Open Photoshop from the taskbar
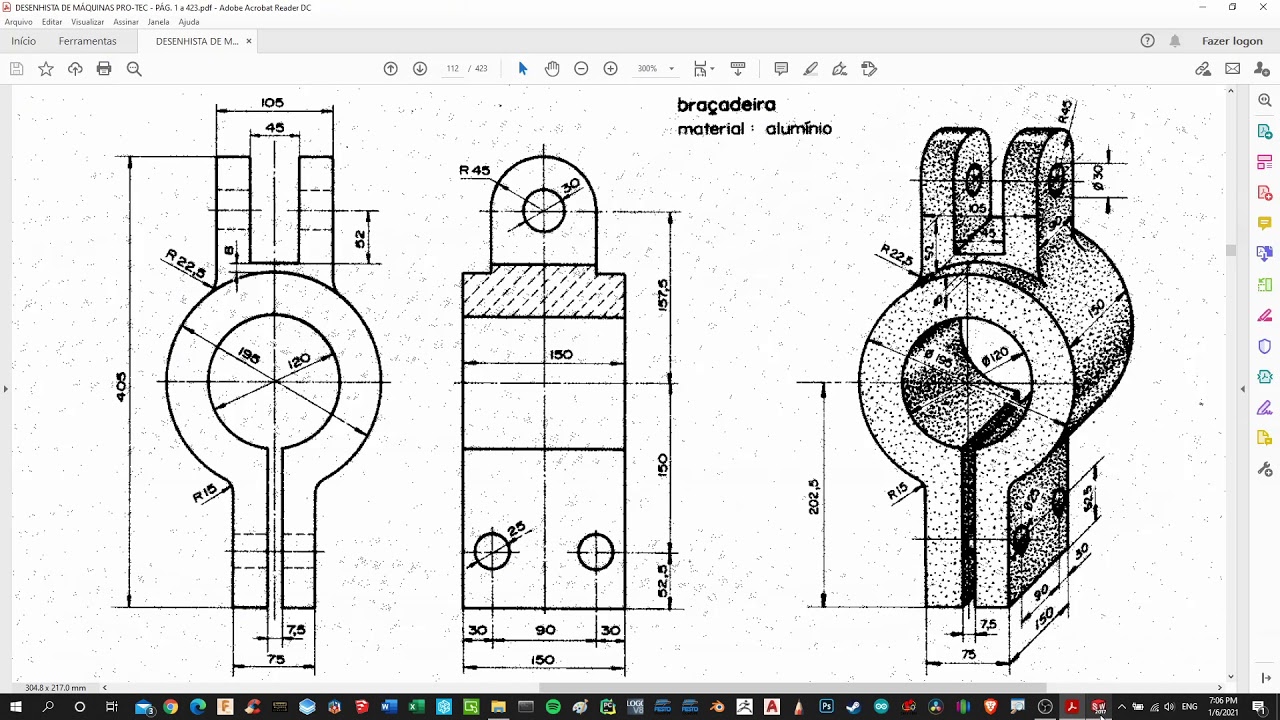 (826, 707)
